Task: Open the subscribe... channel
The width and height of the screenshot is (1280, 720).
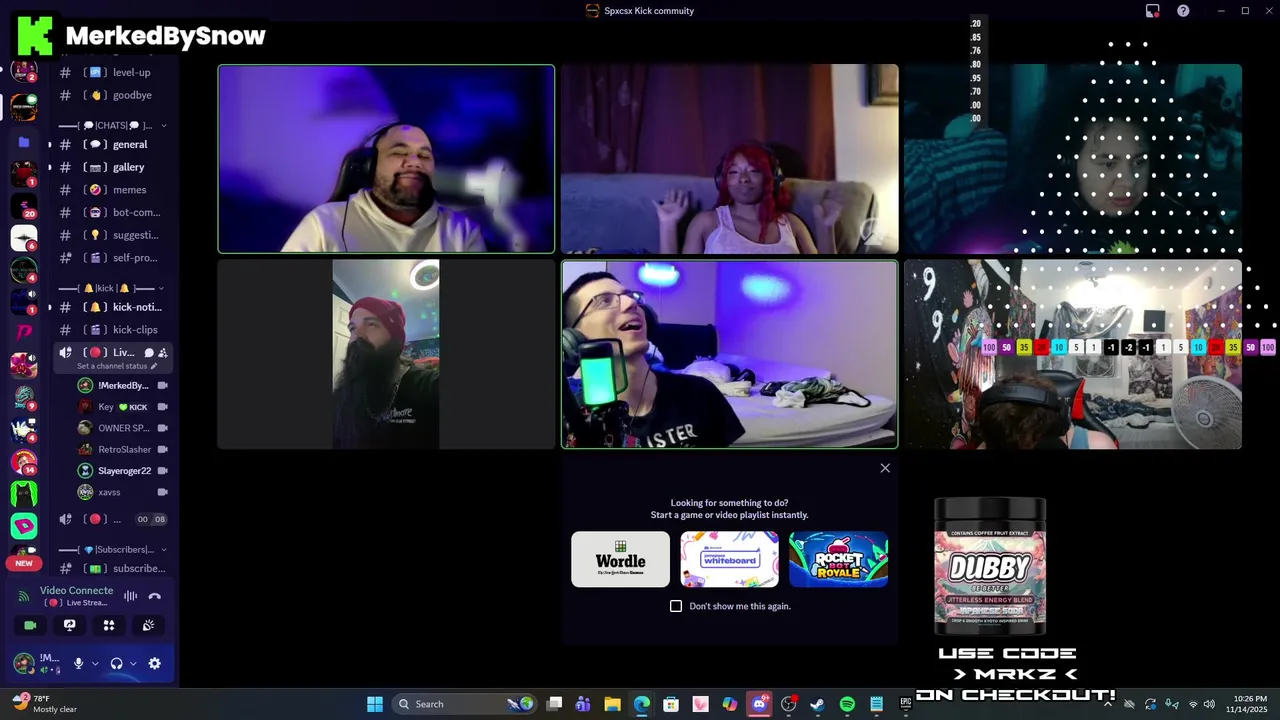Action: click(x=113, y=568)
